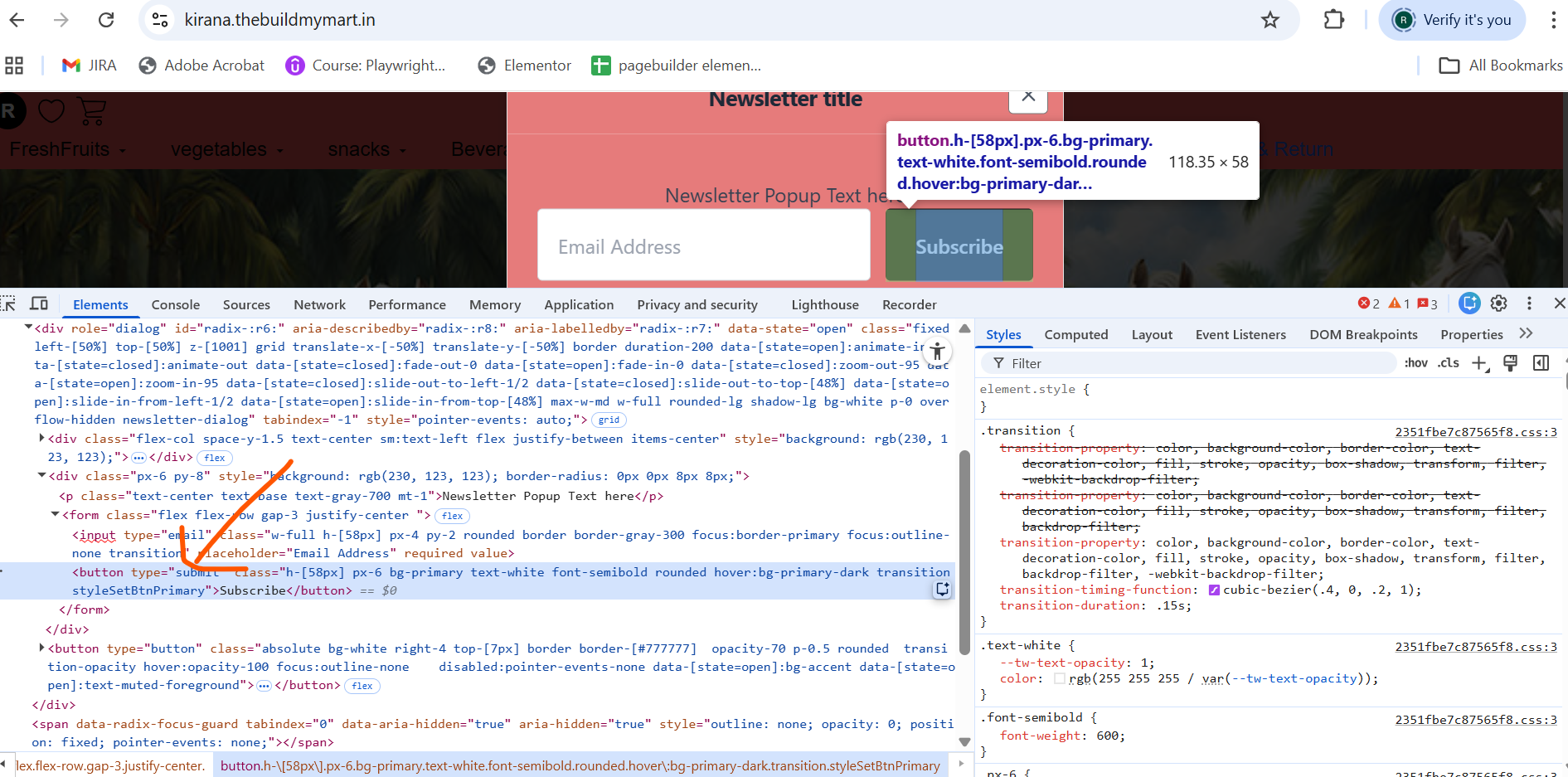Activate the DevTools inspect element picker
The image size is (1568, 777).
(x=8, y=304)
